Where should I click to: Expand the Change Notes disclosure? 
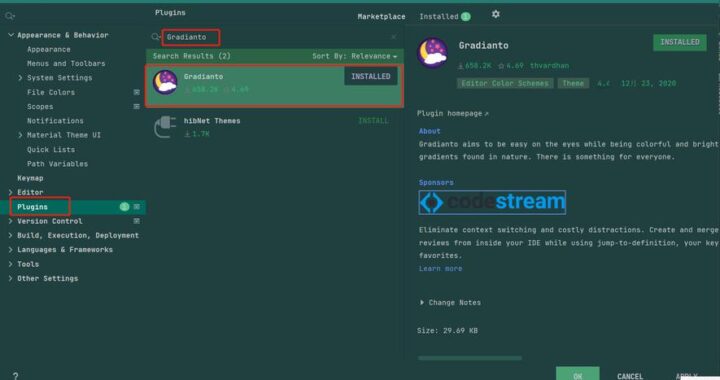422,302
